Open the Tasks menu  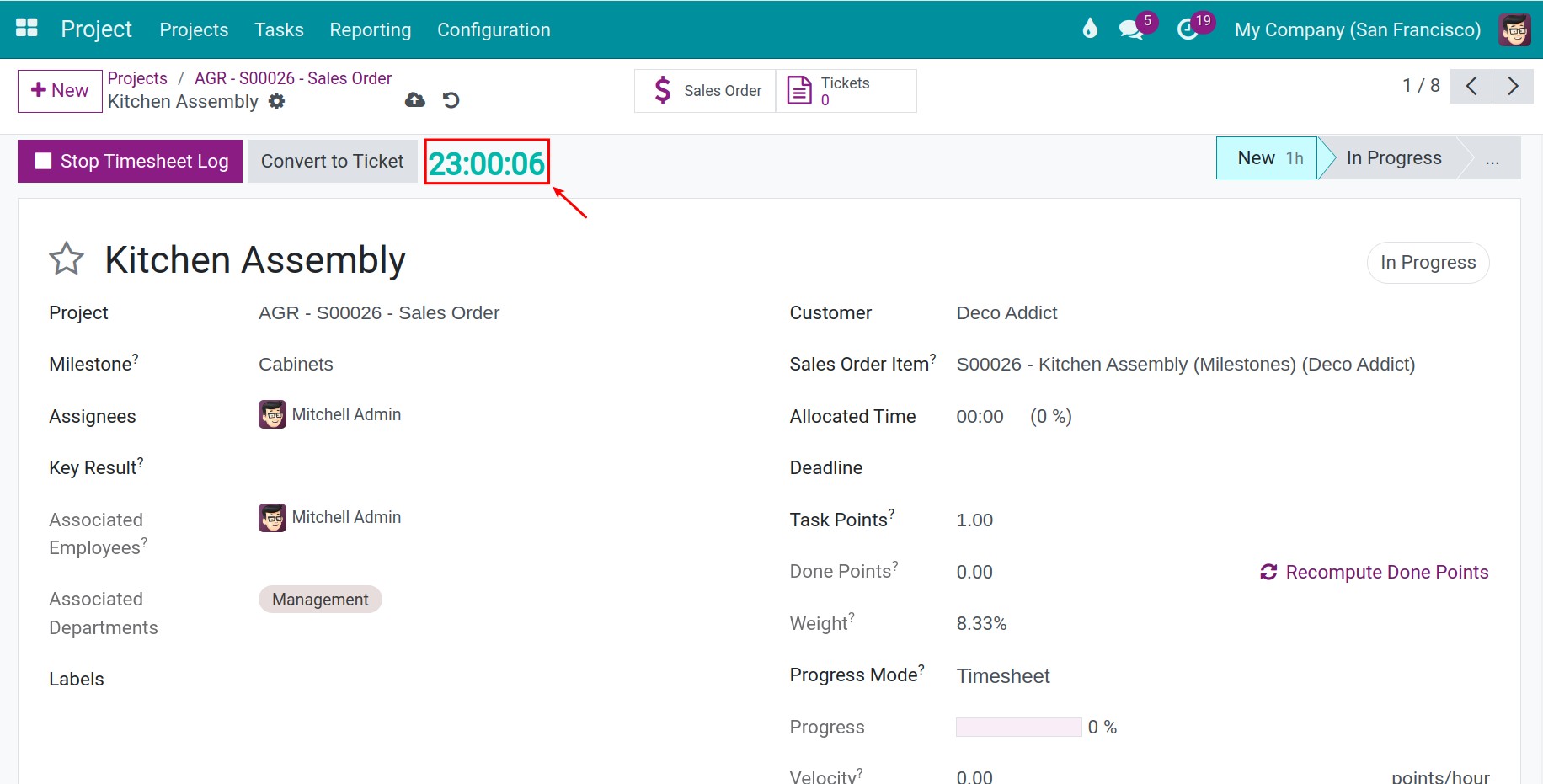[279, 29]
